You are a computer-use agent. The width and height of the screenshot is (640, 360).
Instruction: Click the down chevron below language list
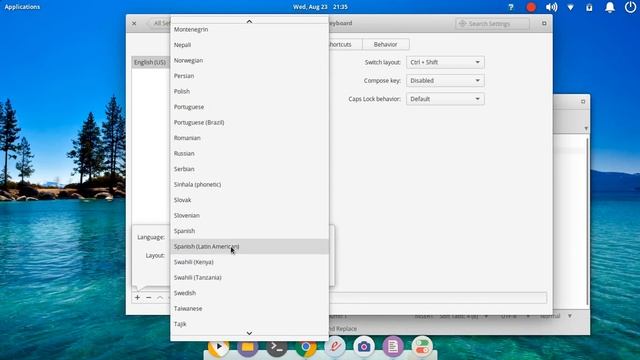tap(249, 333)
